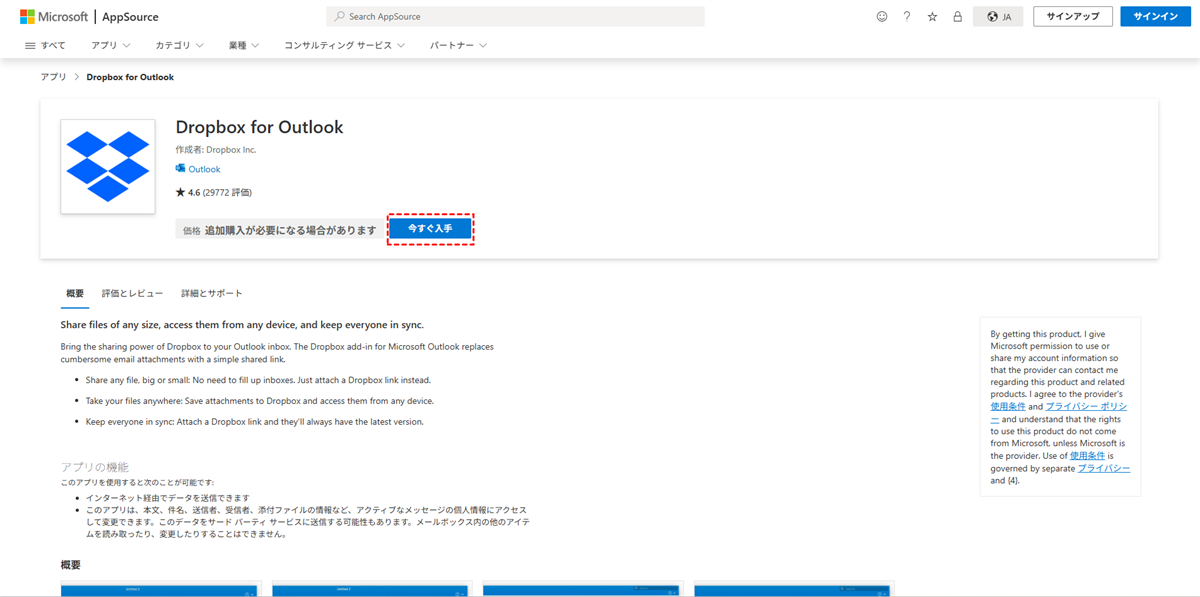1200x597 pixels.
Task: Open the Outlook product link
Action: pos(204,169)
